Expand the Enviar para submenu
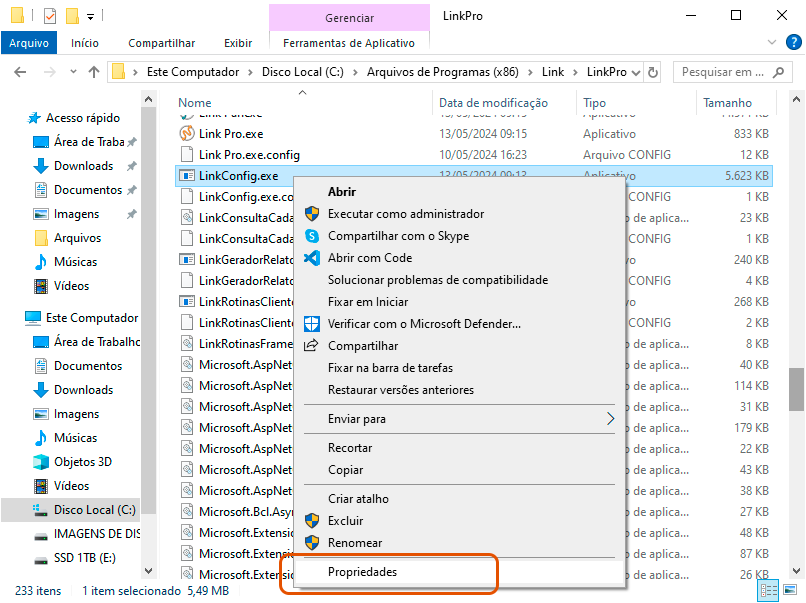Image resolution: width=806 pixels, height=603 pixels. pyautogui.click(x=610, y=419)
